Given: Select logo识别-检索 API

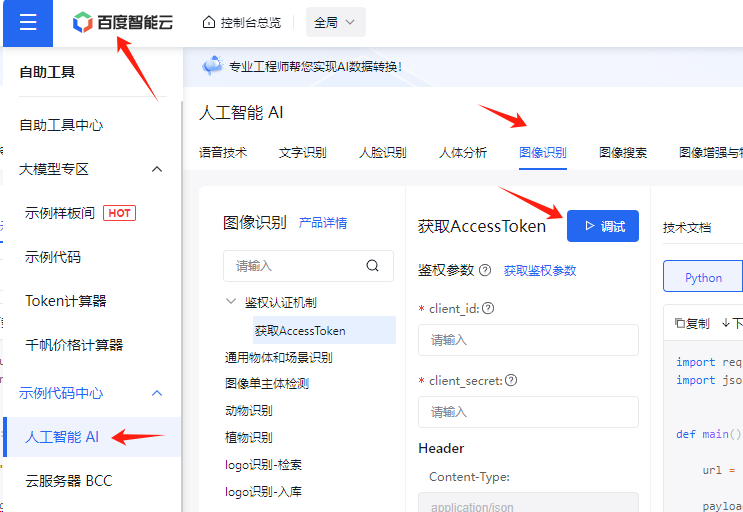Looking at the screenshot, I should click(263, 465).
